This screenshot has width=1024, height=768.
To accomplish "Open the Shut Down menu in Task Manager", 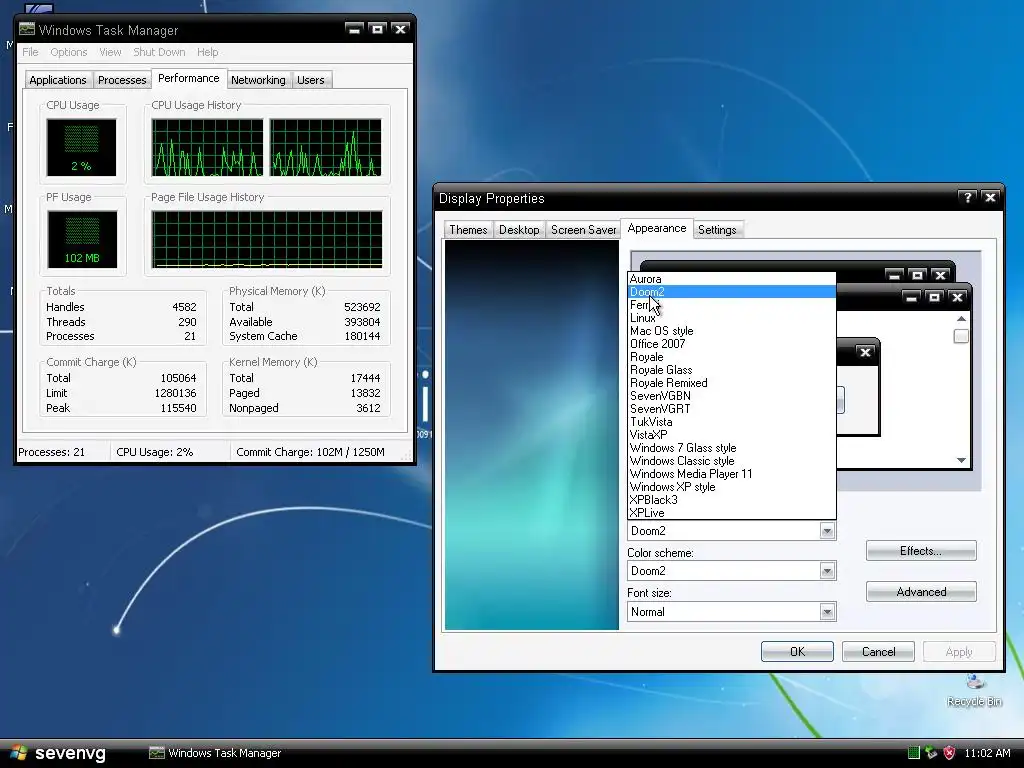I will pos(159,52).
